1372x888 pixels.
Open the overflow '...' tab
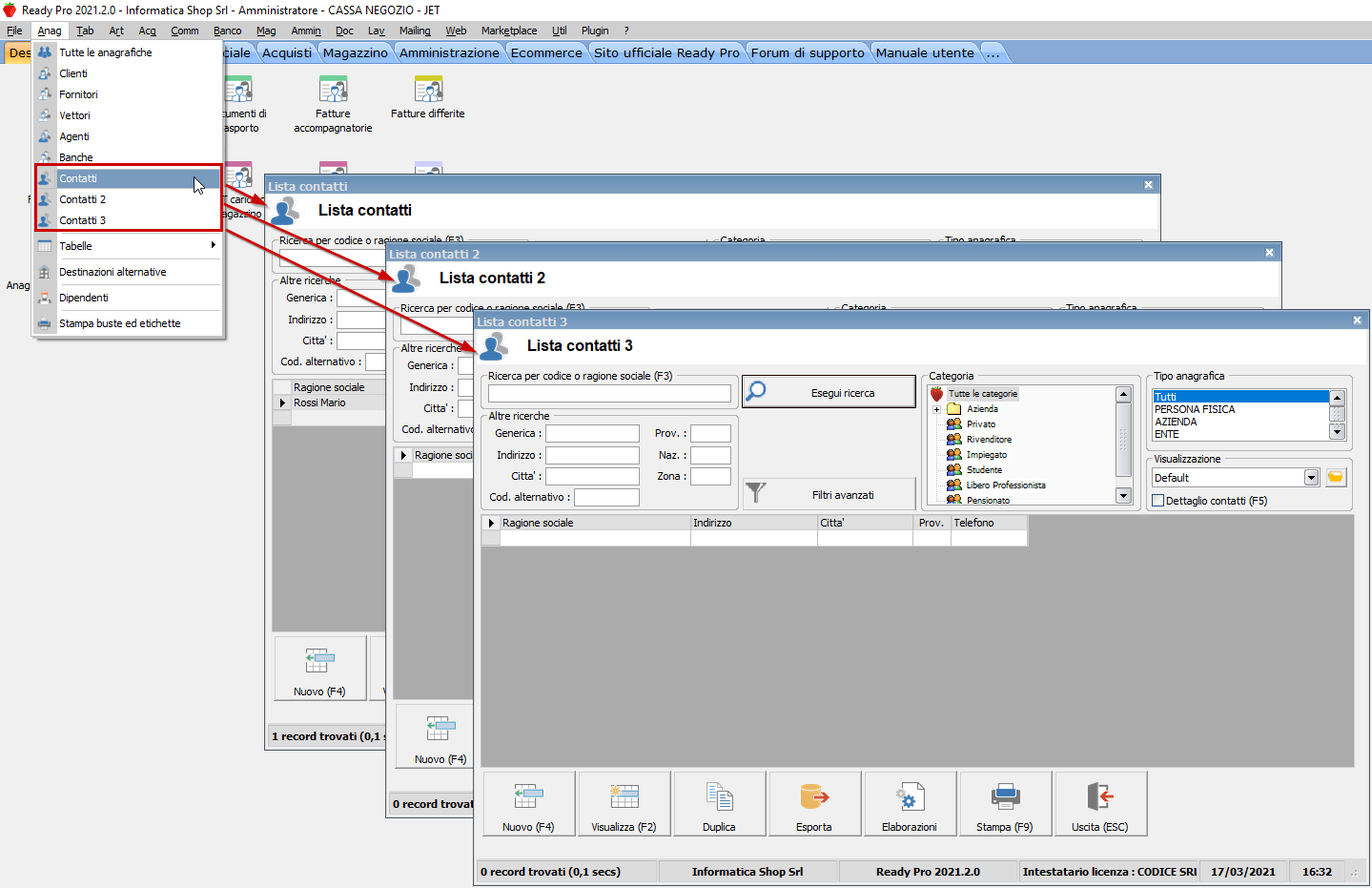pyautogui.click(x=993, y=52)
